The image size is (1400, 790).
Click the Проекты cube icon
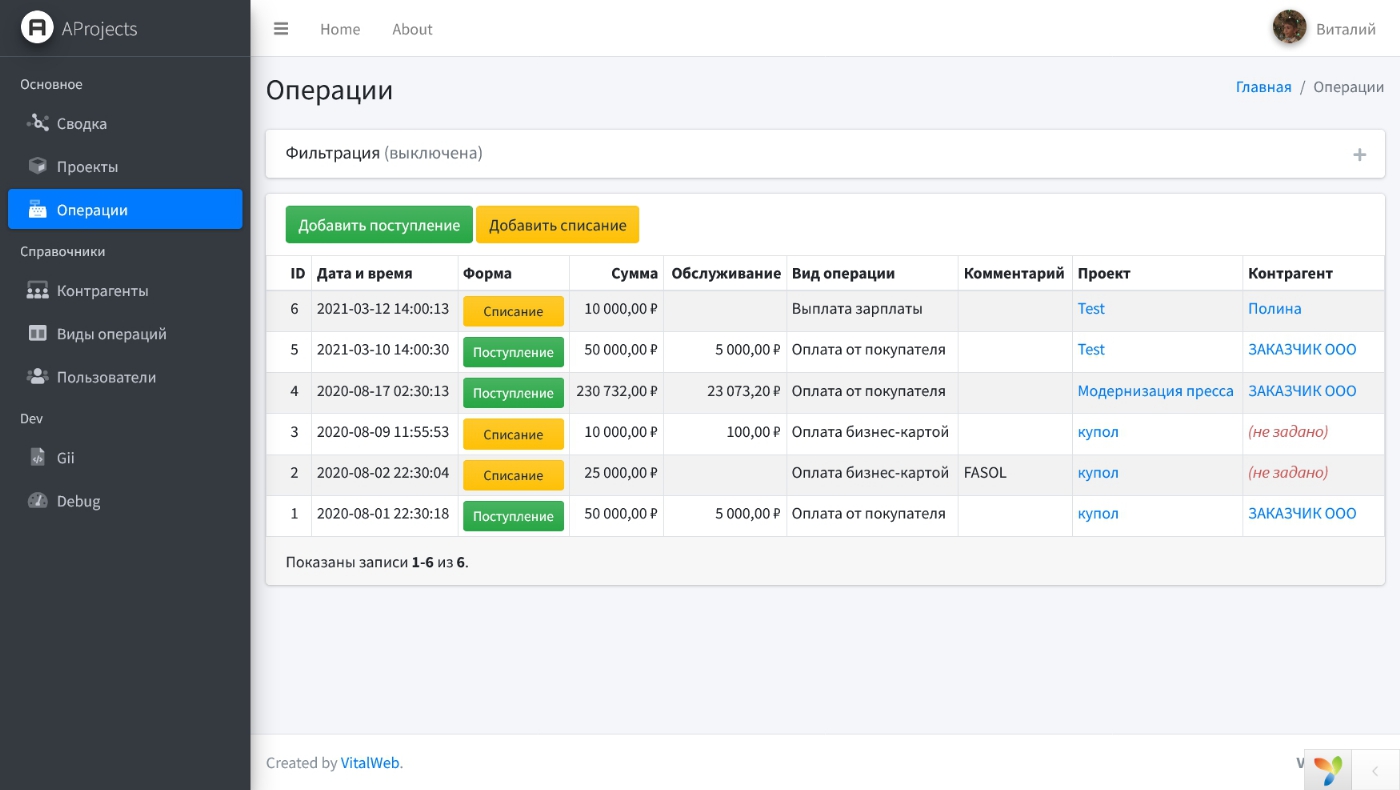click(38, 166)
